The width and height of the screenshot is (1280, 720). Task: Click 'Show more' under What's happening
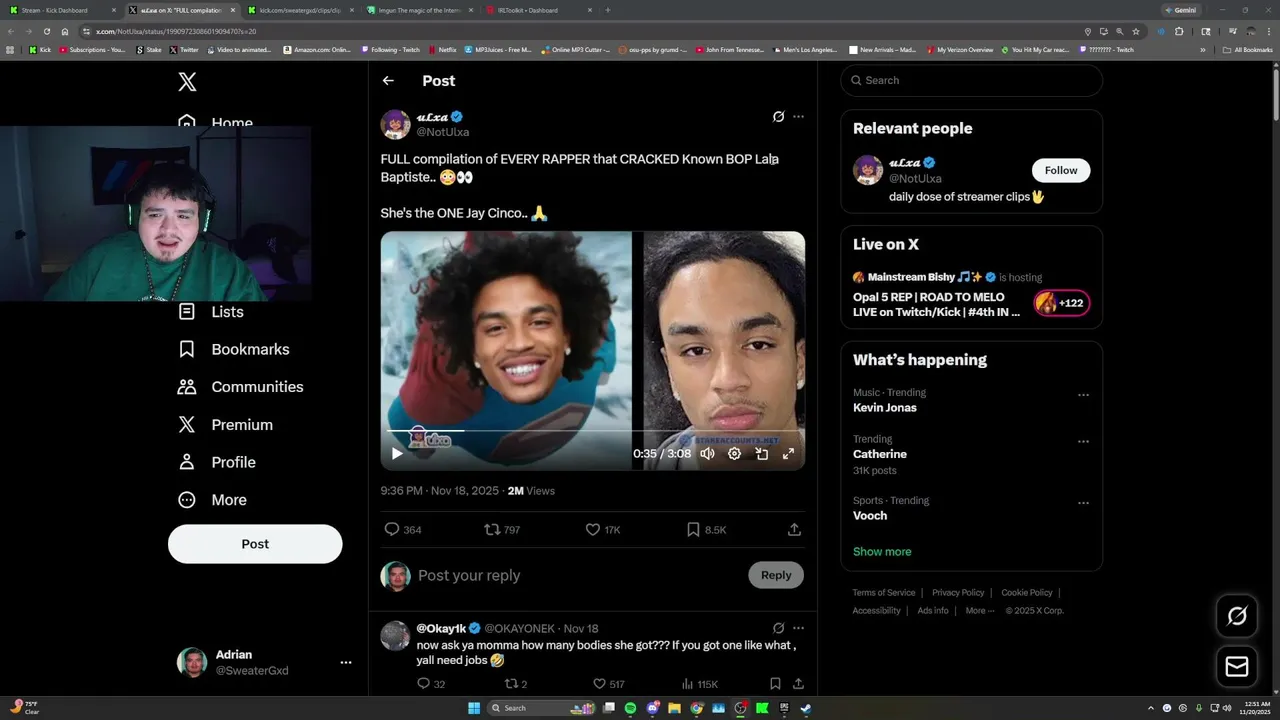882,552
